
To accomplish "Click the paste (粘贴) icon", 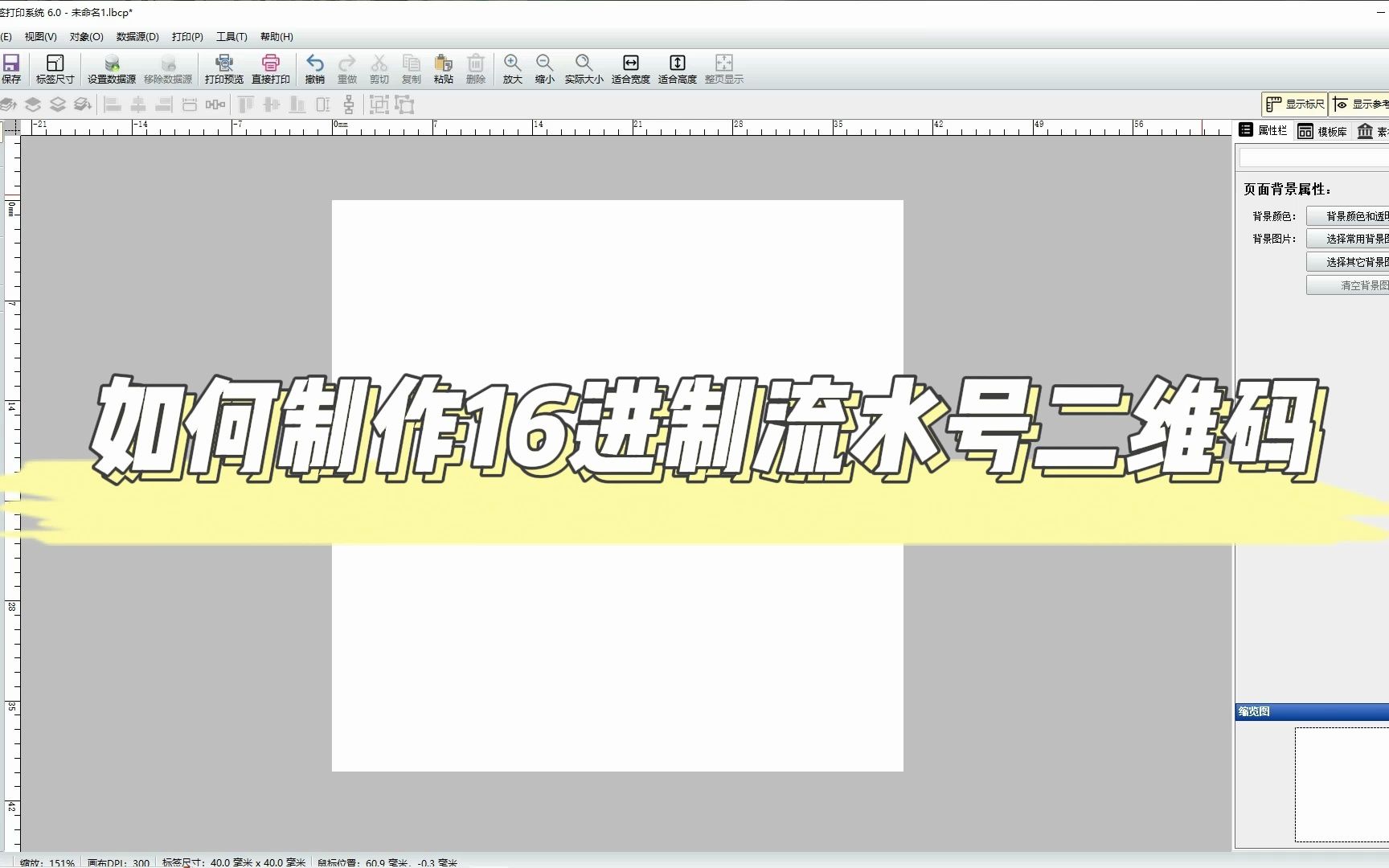I will click(444, 68).
